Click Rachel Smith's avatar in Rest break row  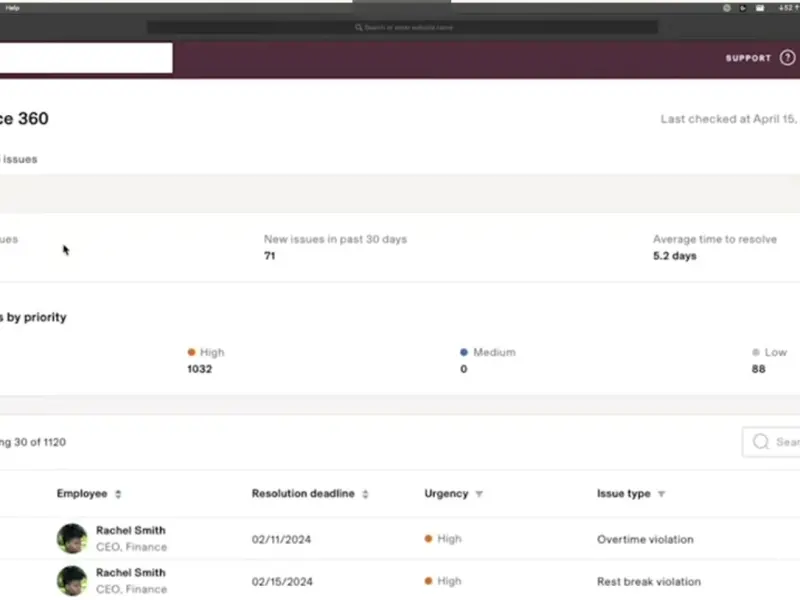point(72,581)
